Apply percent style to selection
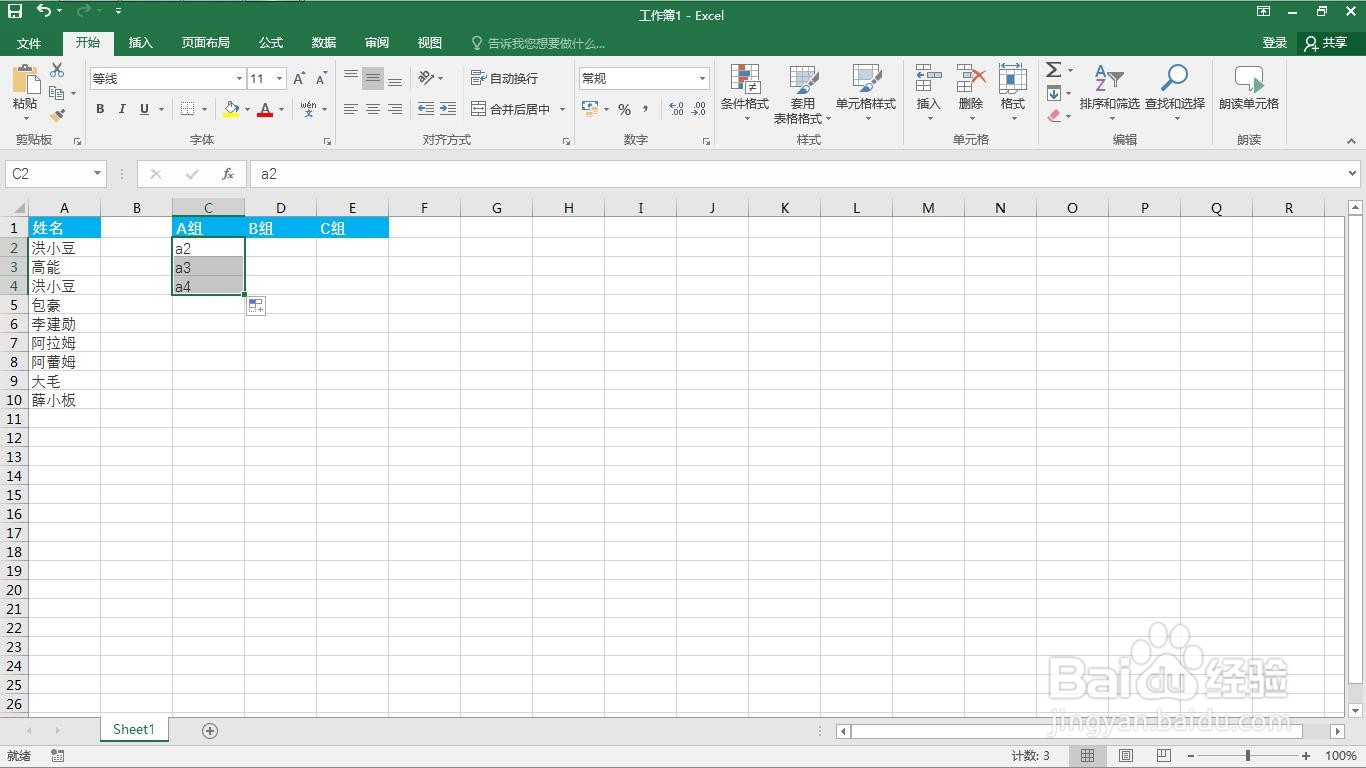Screen dimensions: 1366x768 (624, 109)
